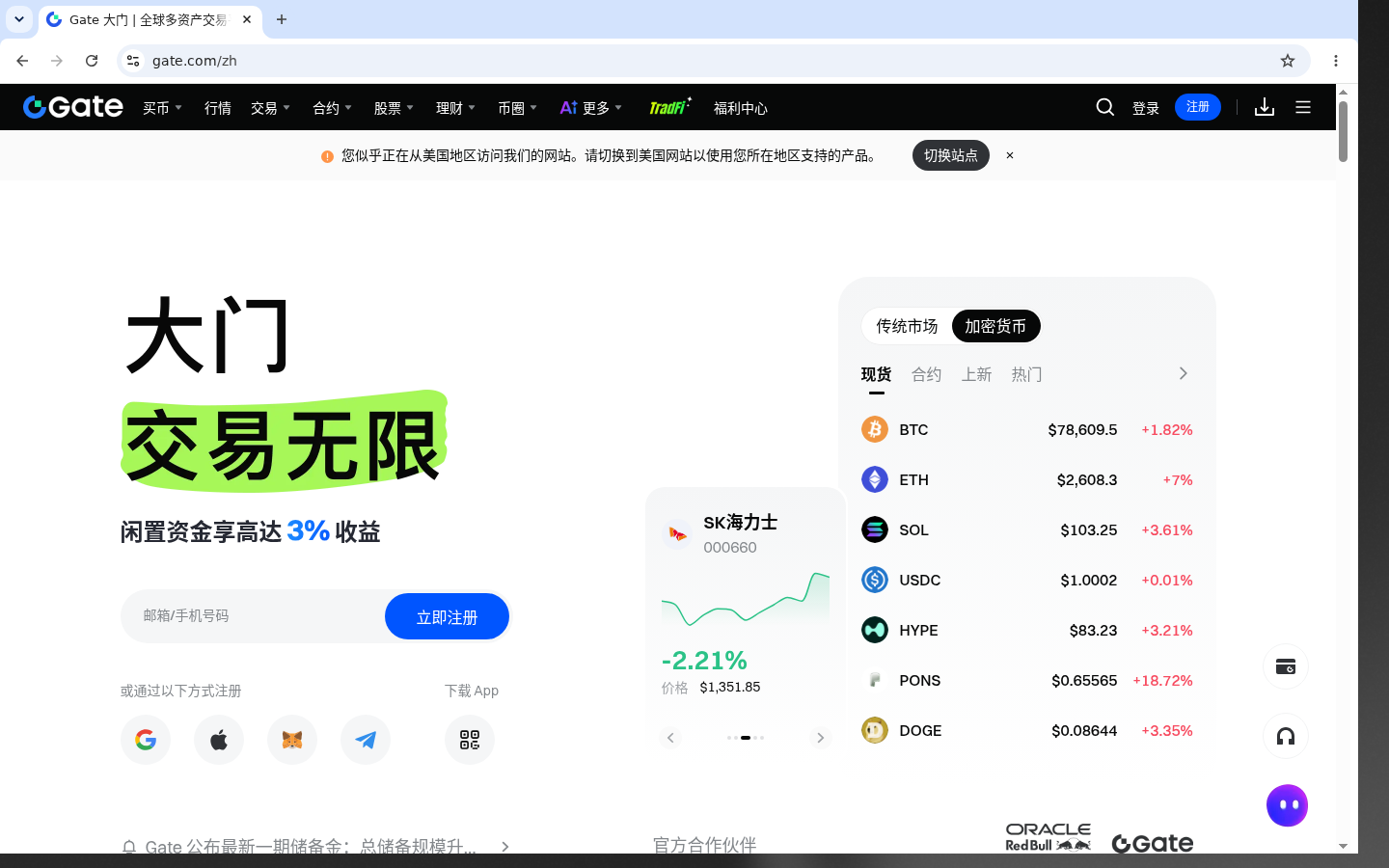Image resolution: width=1389 pixels, height=868 pixels.
Task: Dismiss the region notice banner
Action: pyautogui.click(x=1010, y=155)
